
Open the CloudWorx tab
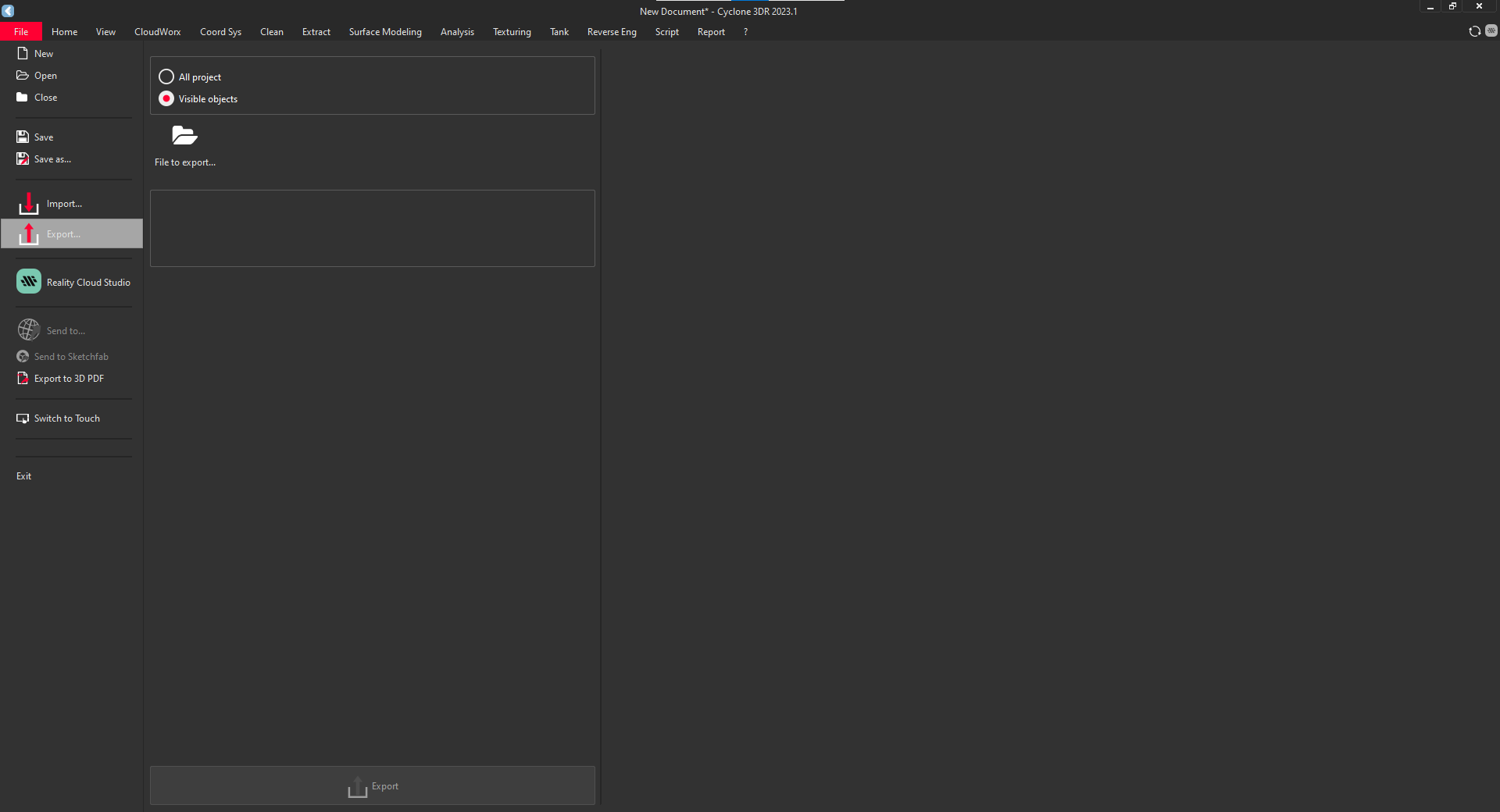coord(157,32)
